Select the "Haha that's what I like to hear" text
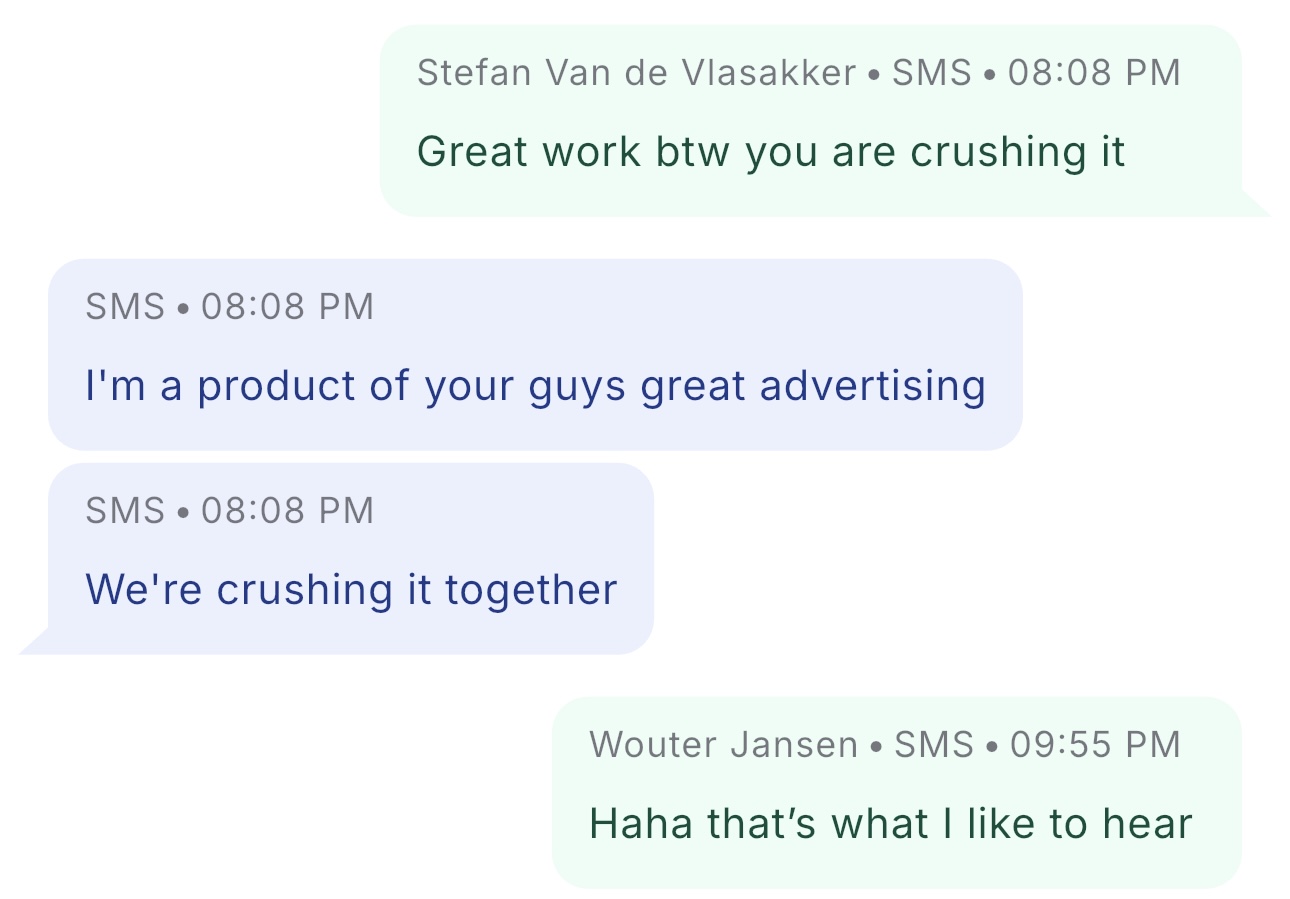Screen dimensions: 1290x899 890,824
